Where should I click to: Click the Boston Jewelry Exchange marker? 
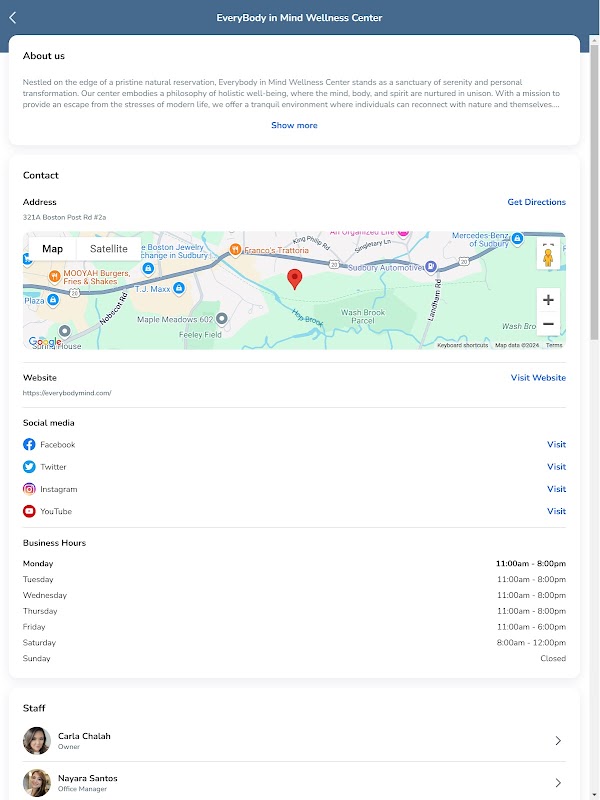(x=148, y=267)
